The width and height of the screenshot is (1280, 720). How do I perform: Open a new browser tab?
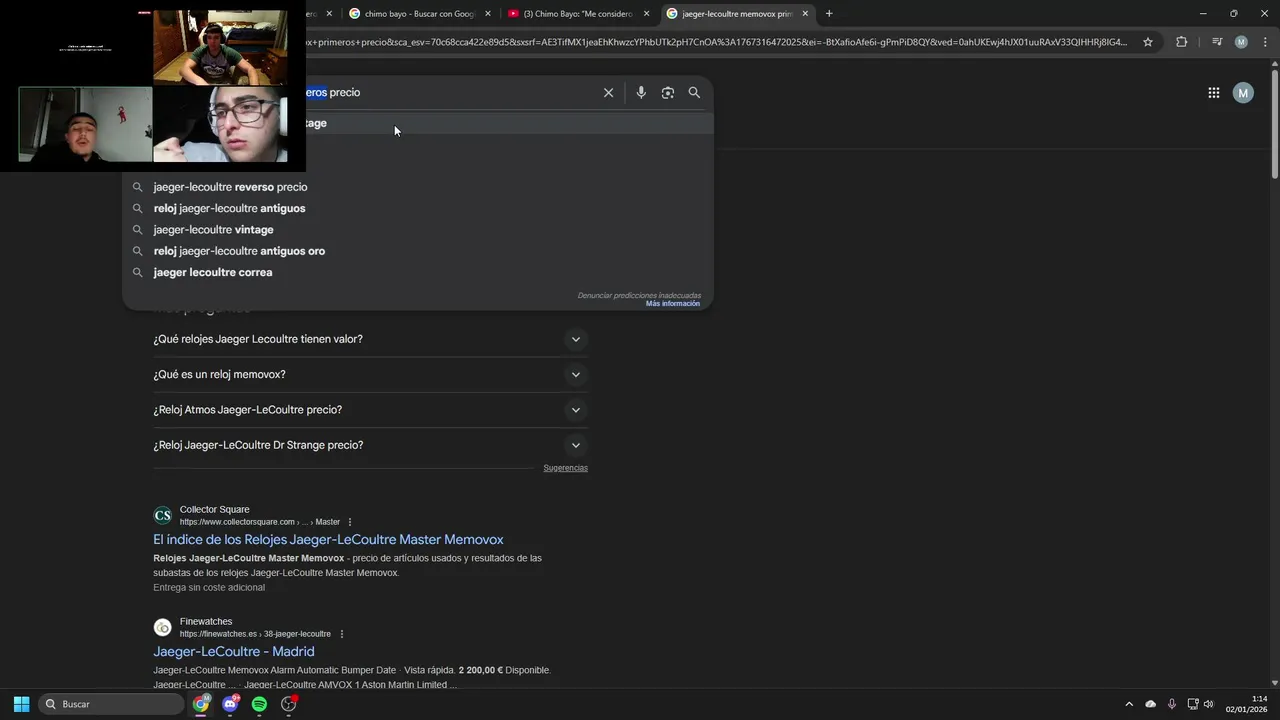[x=829, y=14]
